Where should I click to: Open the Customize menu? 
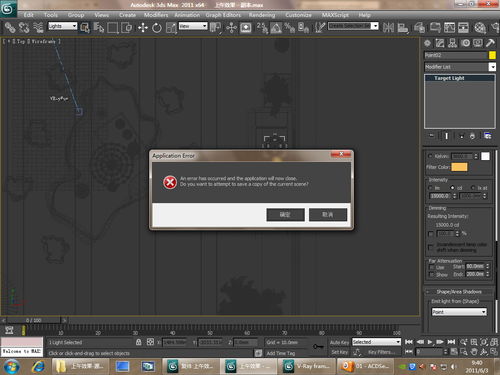click(298, 15)
